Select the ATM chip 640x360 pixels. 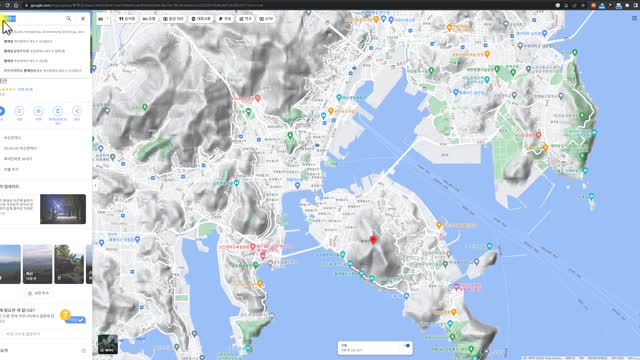(266, 19)
